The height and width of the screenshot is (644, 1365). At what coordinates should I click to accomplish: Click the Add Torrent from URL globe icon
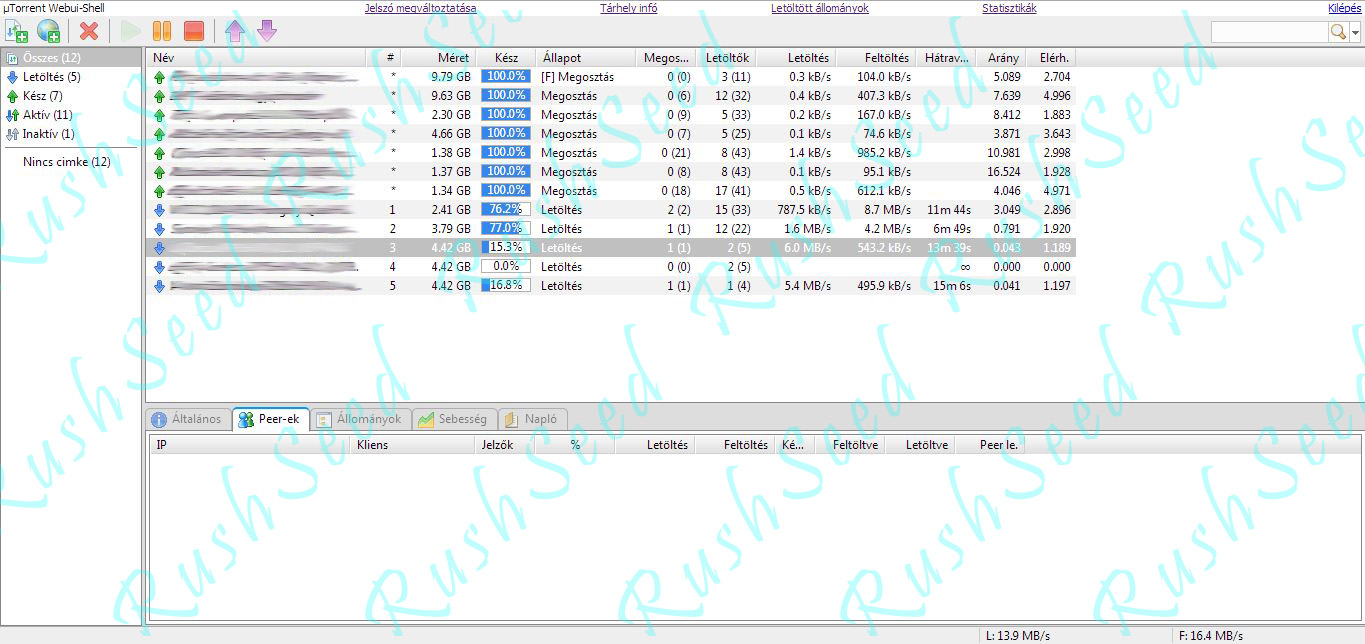pos(48,31)
